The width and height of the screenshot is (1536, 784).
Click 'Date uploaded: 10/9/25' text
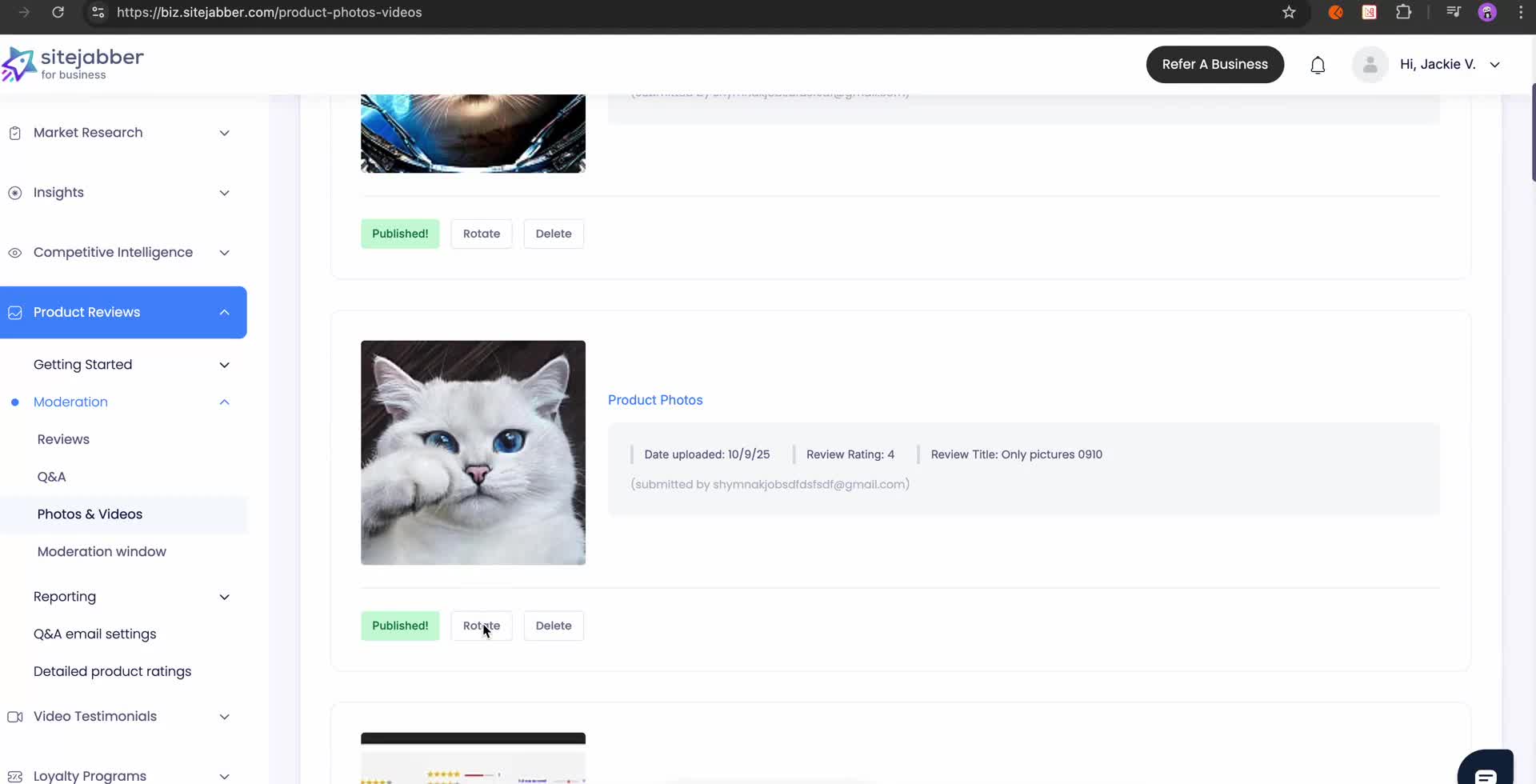click(x=707, y=454)
